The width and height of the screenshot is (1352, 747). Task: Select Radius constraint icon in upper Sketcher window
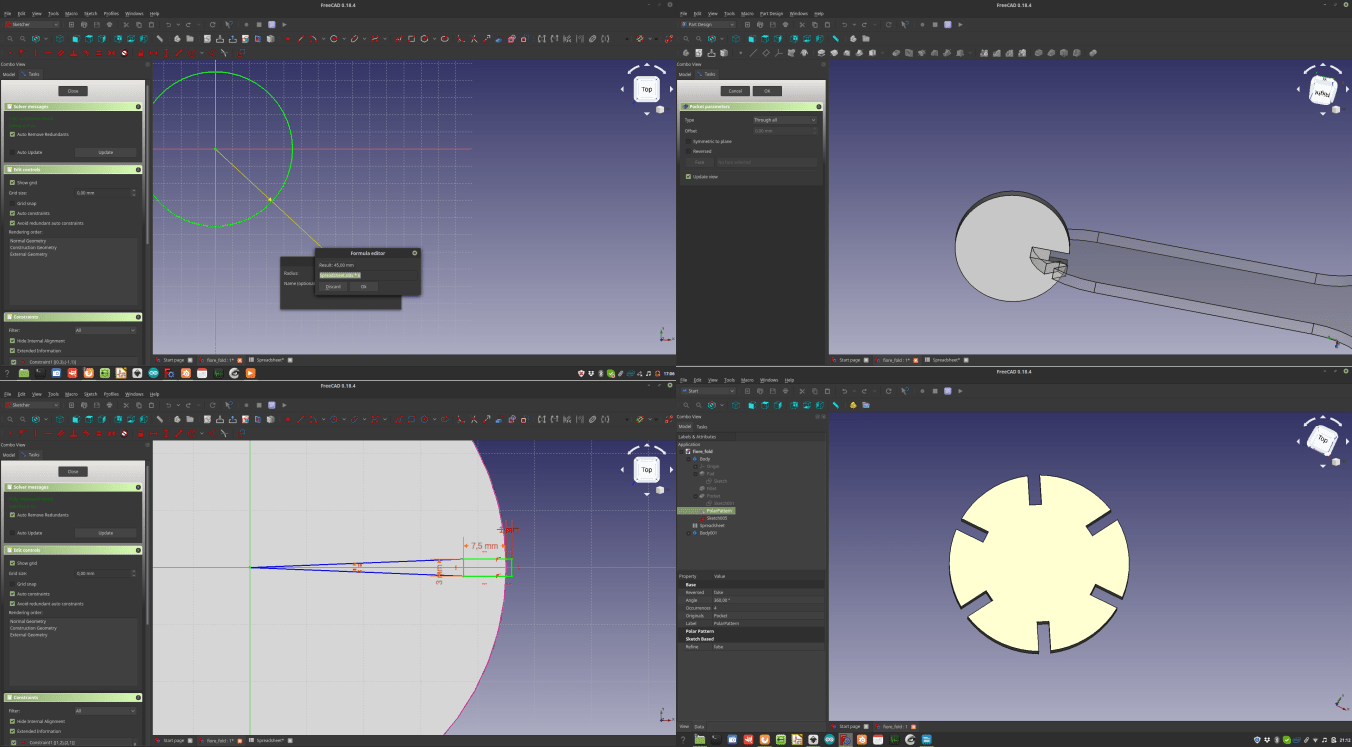pos(192,53)
